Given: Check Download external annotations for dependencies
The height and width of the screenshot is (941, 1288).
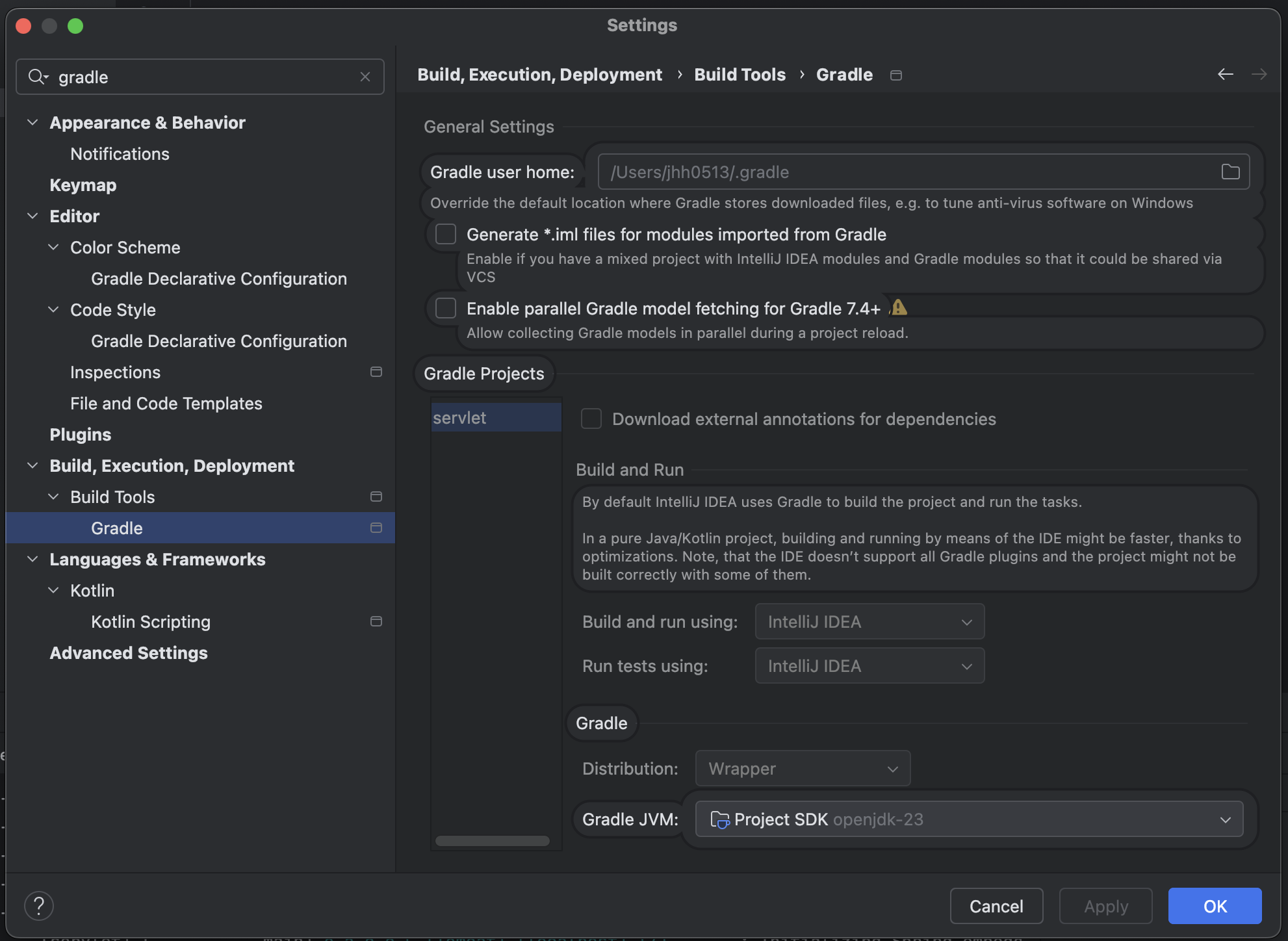Looking at the screenshot, I should click(x=591, y=419).
